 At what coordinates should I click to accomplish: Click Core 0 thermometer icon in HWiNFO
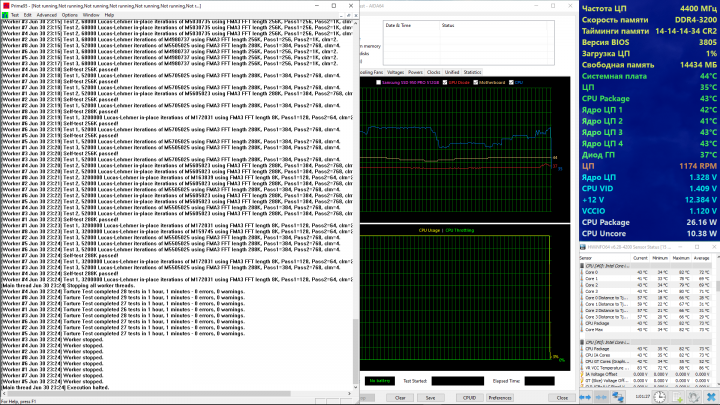click(x=582, y=272)
